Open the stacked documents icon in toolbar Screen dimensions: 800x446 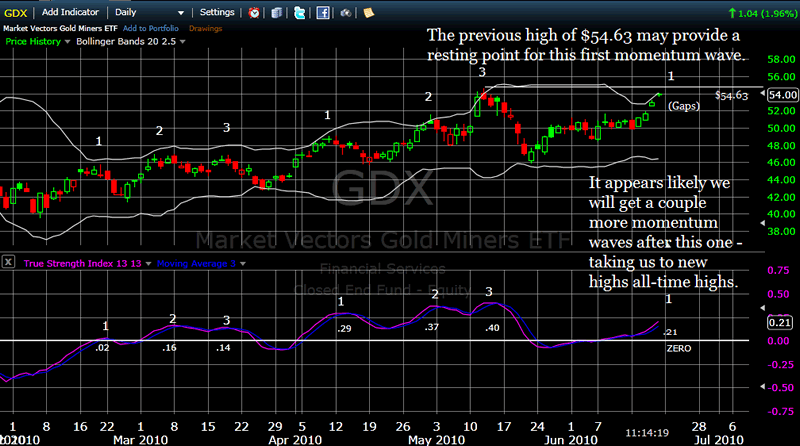click(275, 13)
